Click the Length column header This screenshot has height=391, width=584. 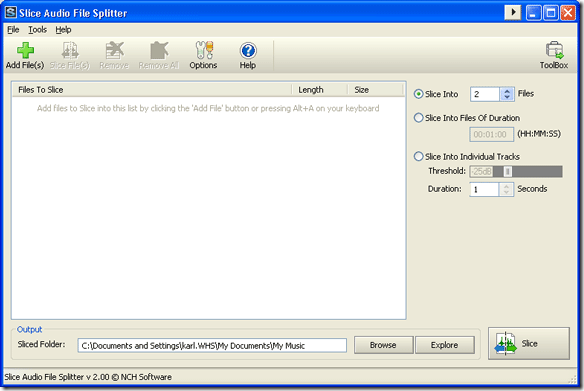pos(320,90)
